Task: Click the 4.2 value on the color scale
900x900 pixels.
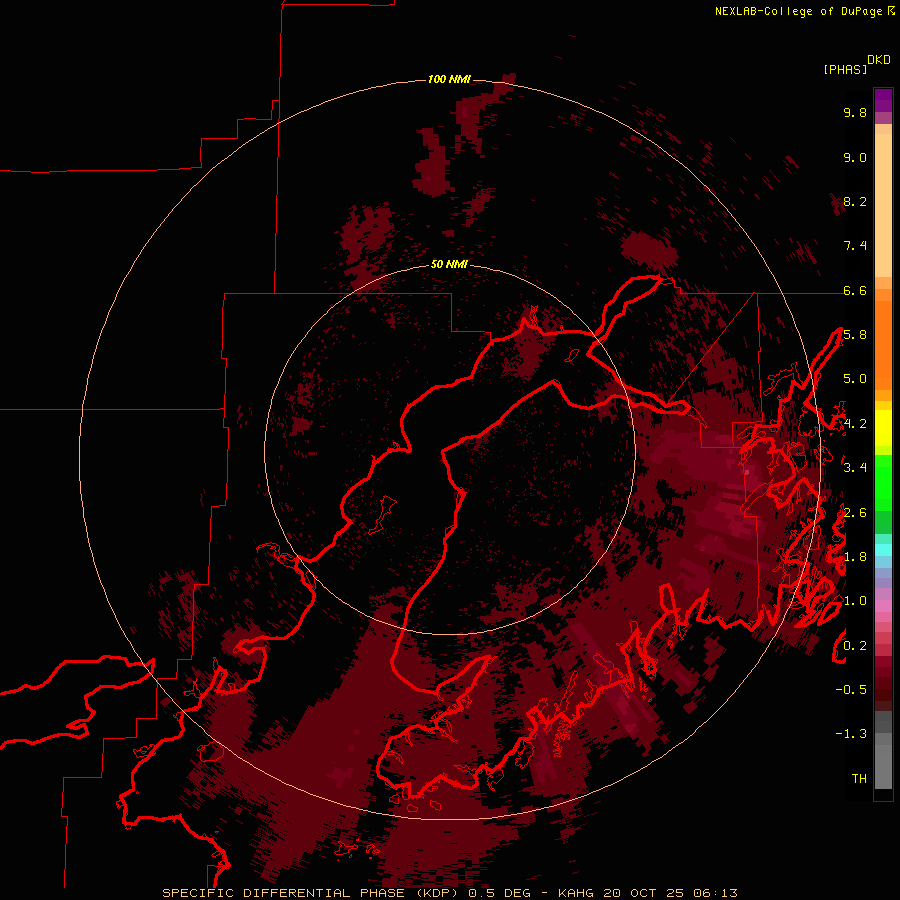Action: point(855,424)
